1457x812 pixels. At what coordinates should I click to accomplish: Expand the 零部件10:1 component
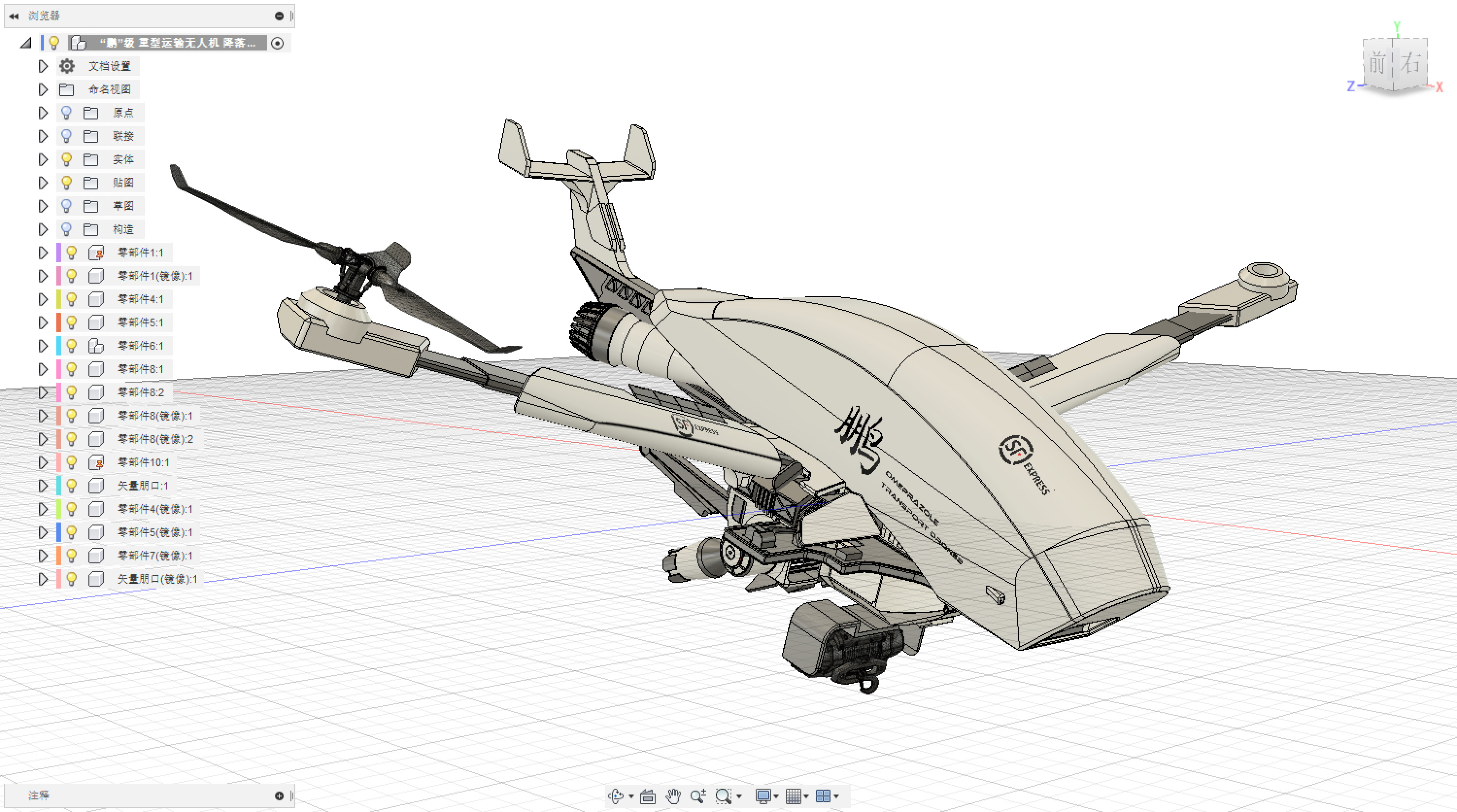43,462
